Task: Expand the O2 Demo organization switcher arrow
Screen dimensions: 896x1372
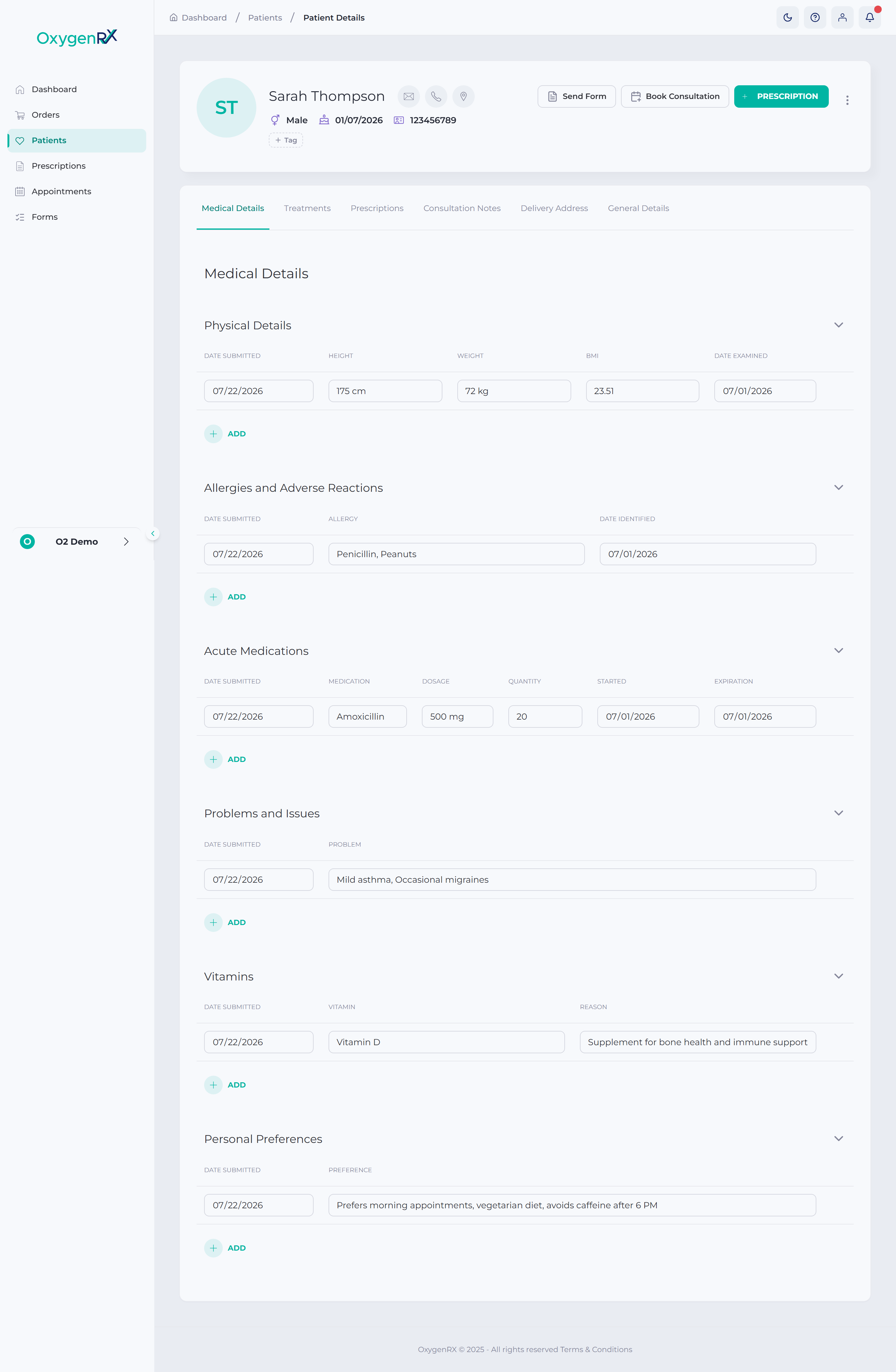Action: tap(126, 541)
